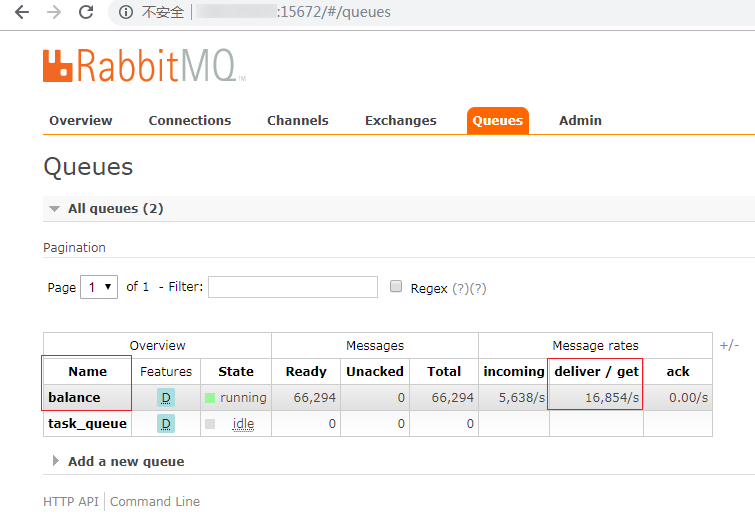Open the balance queue link
The height and width of the screenshot is (529, 755).
tap(74, 398)
